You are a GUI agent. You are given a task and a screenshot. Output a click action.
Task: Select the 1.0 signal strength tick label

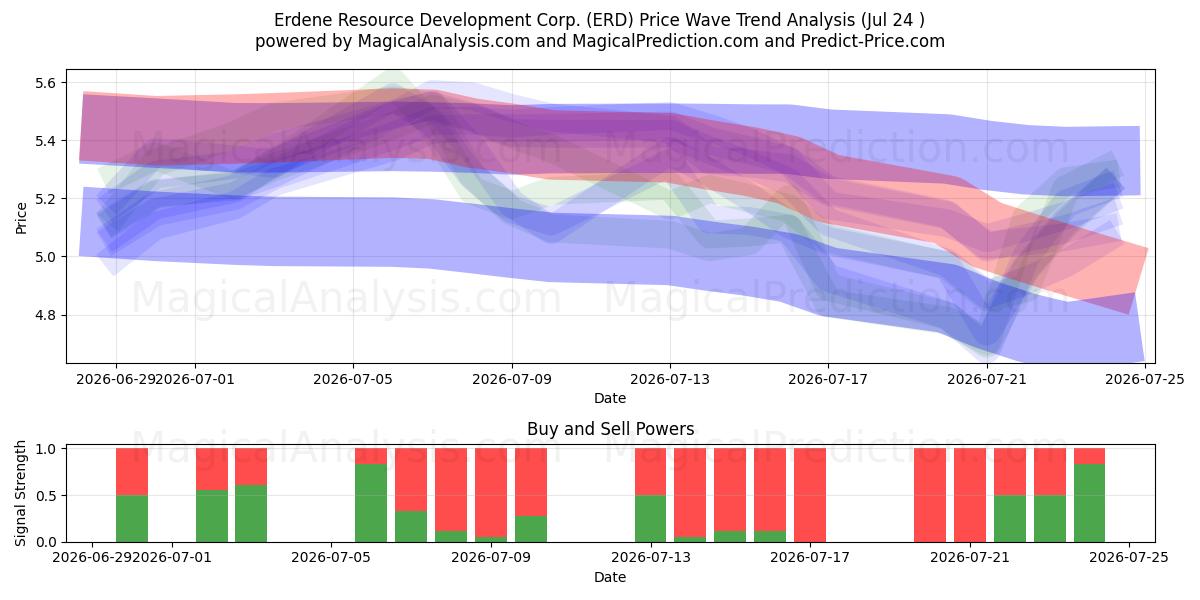(x=48, y=449)
